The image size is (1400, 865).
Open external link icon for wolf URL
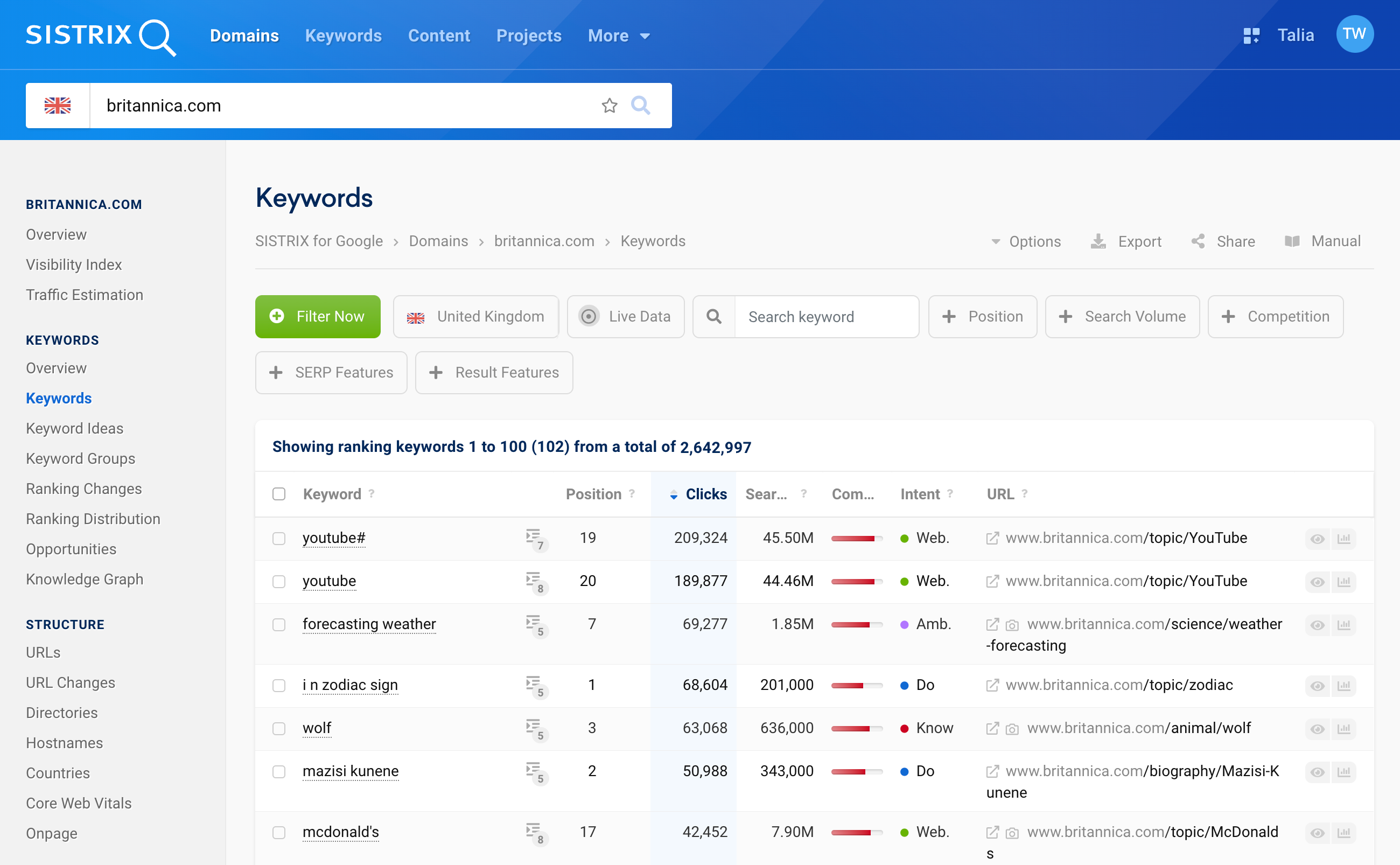pos(992,728)
